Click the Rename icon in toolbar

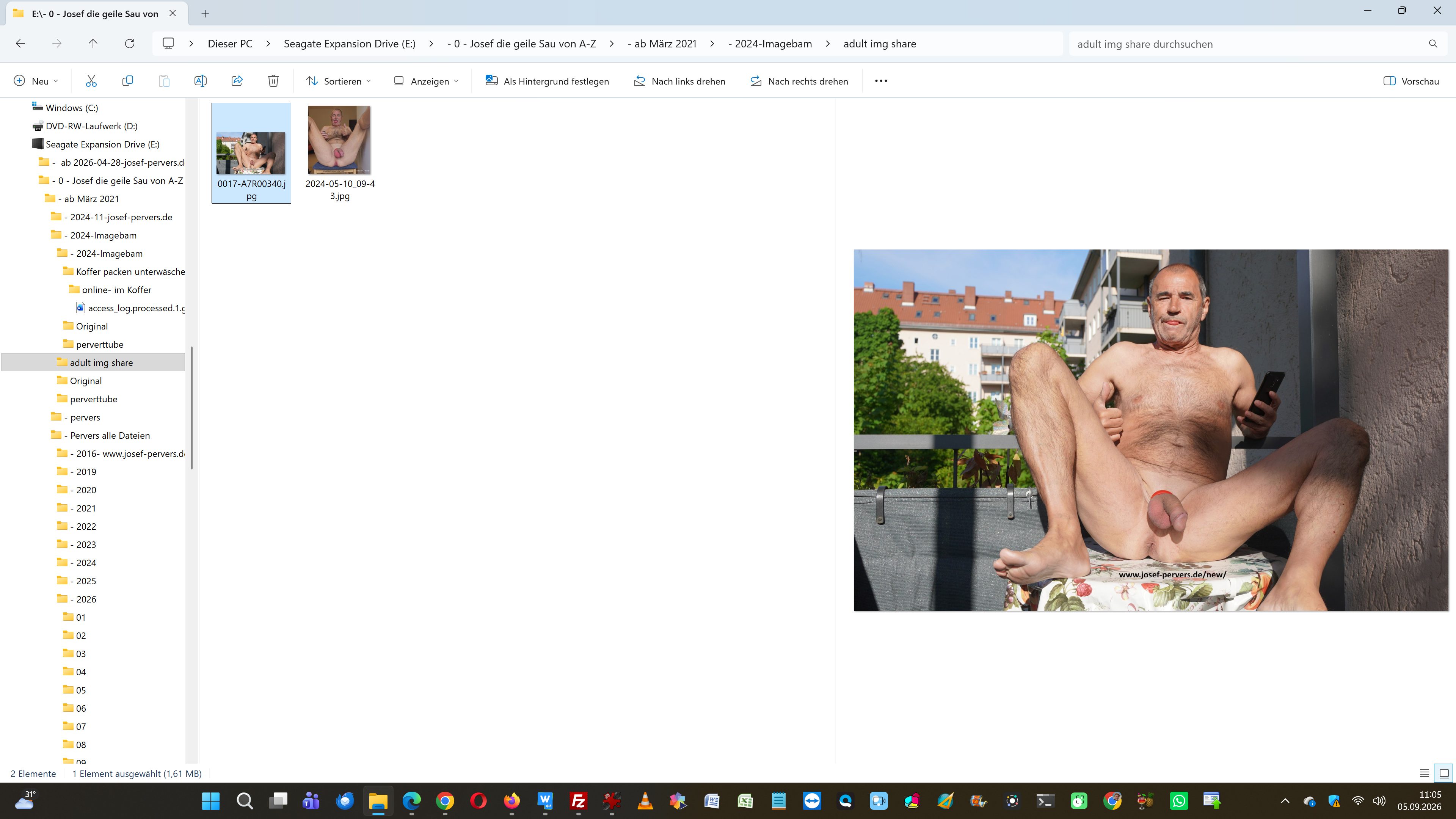[x=200, y=81]
